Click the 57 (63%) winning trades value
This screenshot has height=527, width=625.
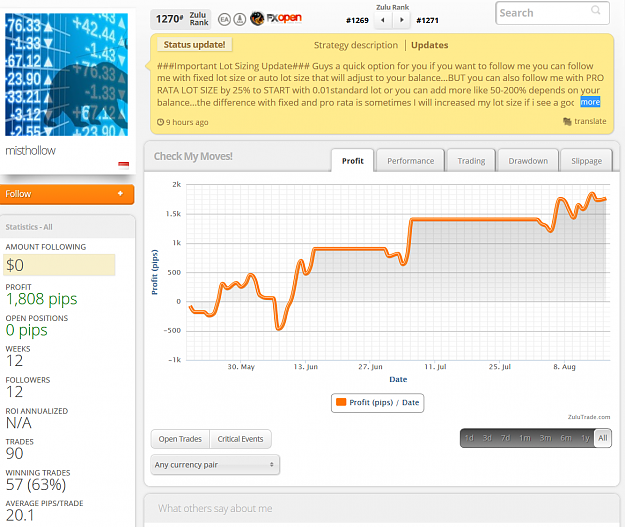tap(36, 485)
